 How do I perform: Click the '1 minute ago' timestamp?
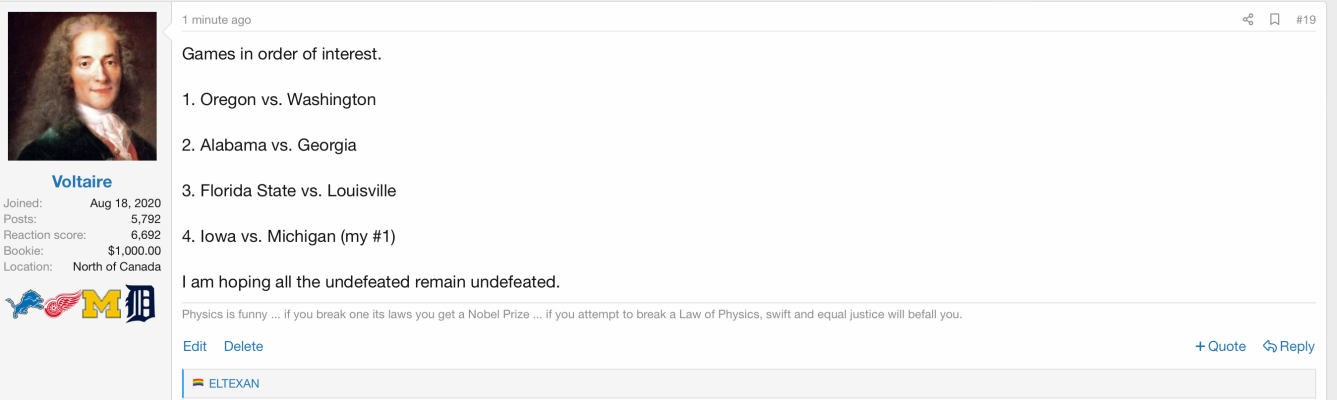coord(216,20)
